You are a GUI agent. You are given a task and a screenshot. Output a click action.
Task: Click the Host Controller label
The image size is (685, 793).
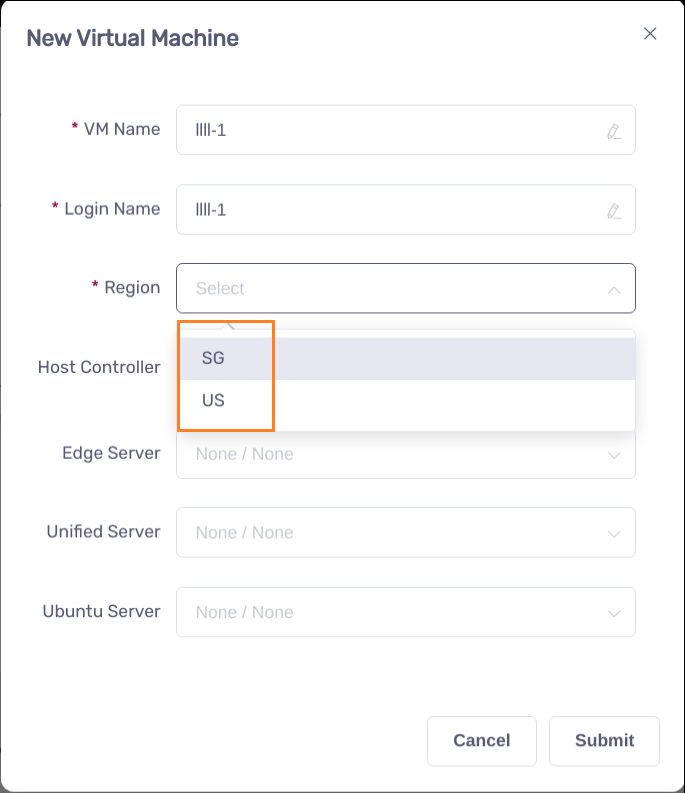[x=99, y=367]
